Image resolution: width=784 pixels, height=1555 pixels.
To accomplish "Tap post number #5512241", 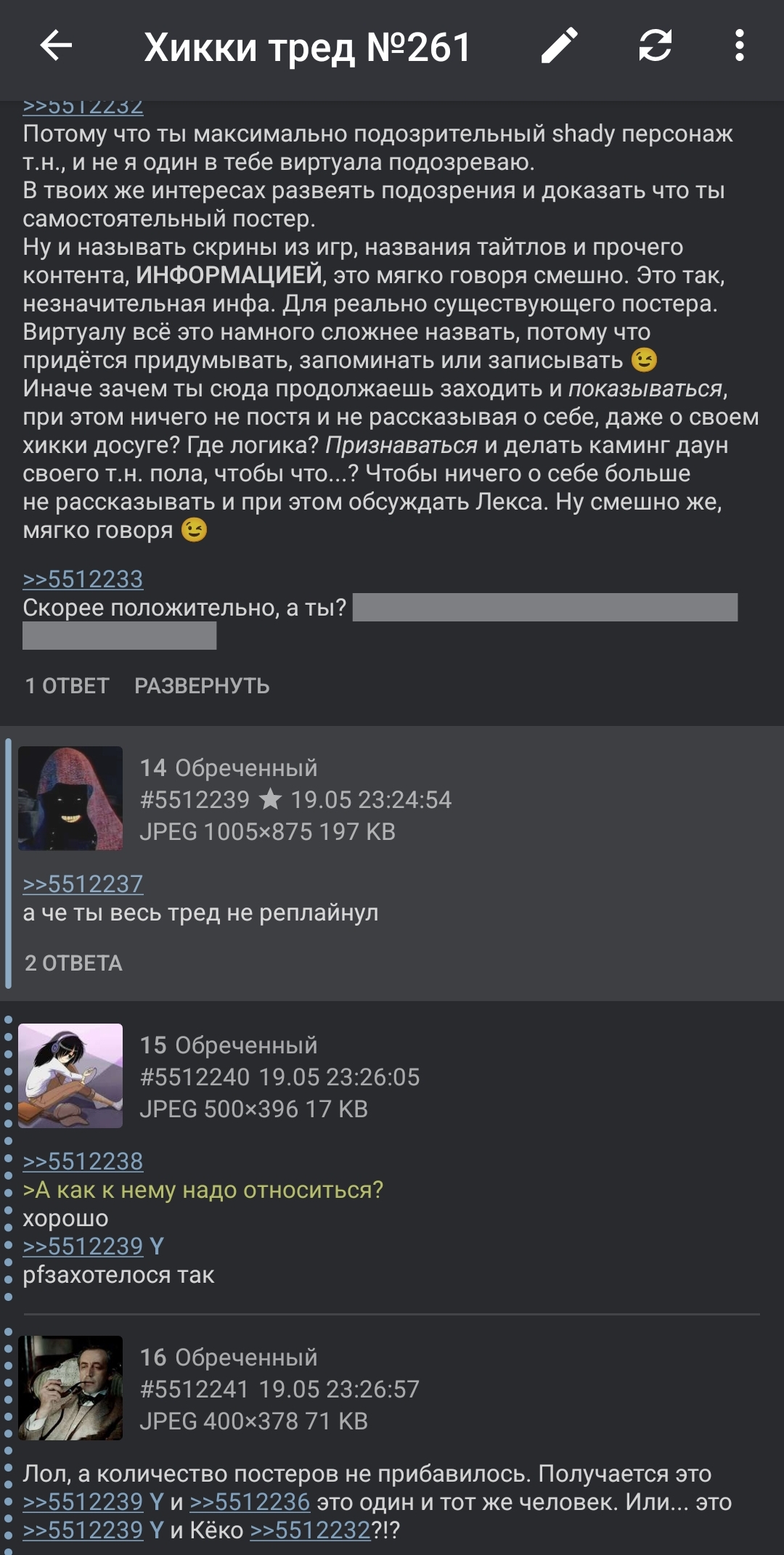I will [195, 1389].
